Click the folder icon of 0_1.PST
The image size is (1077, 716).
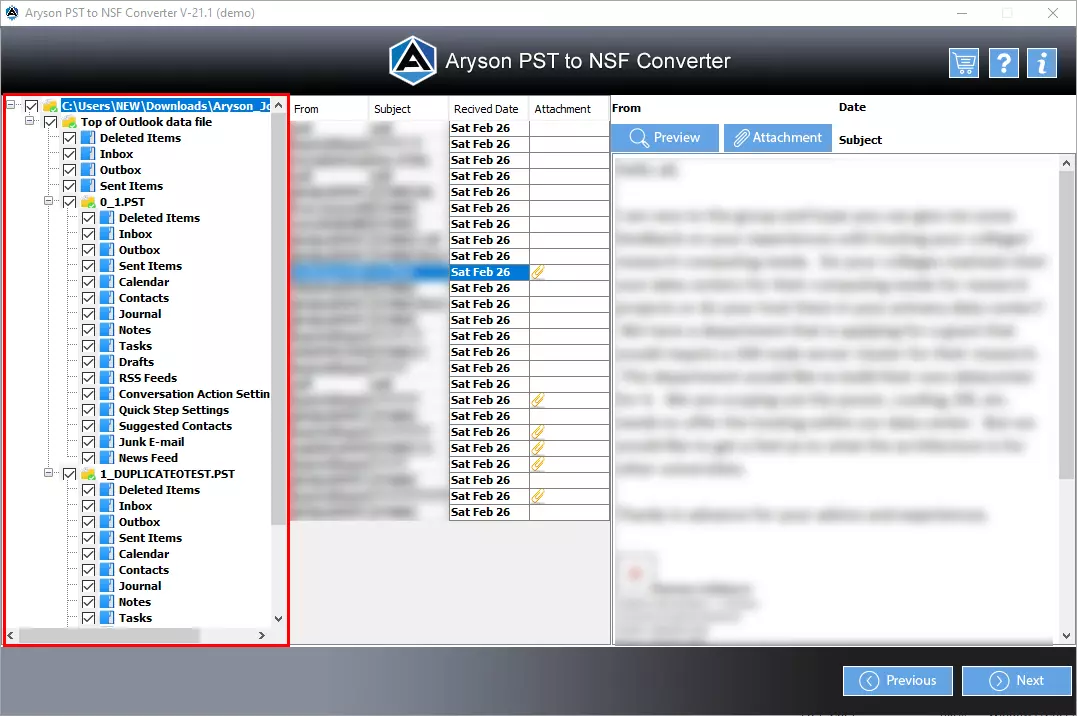pyautogui.click(x=88, y=202)
